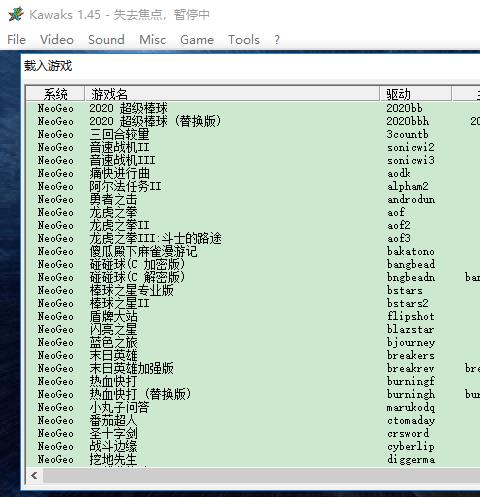480x497 pixels.
Task: Click the bakatono driver cell
Action: click(411, 251)
